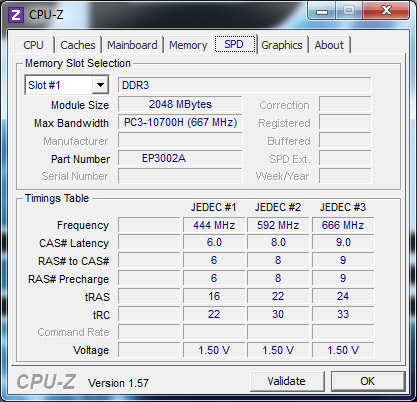Open the Memory tab
Image resolution: width=417 pixels, height=402 pixels.
pos(188,45)
